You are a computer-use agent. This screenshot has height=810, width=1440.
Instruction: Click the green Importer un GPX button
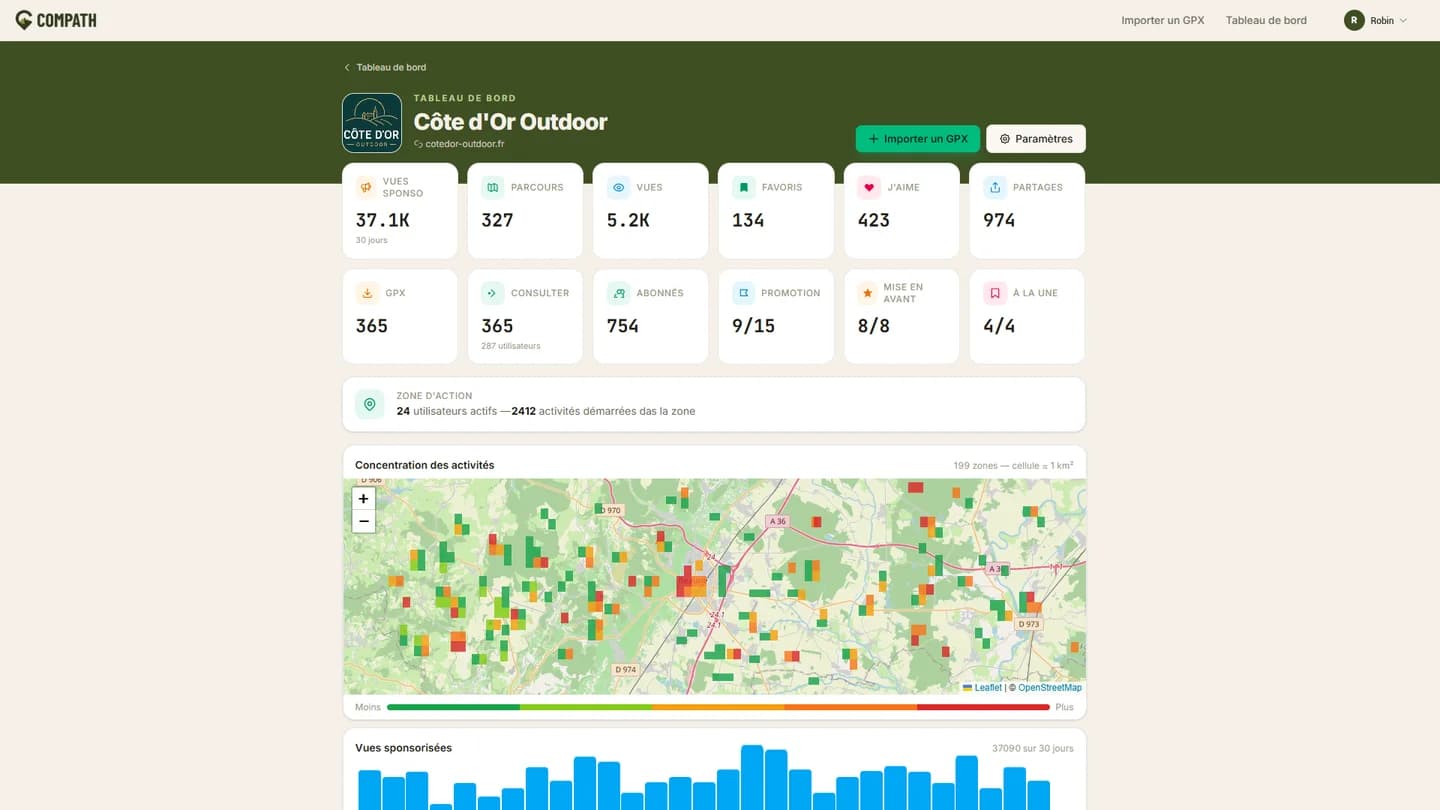(917, 139)
